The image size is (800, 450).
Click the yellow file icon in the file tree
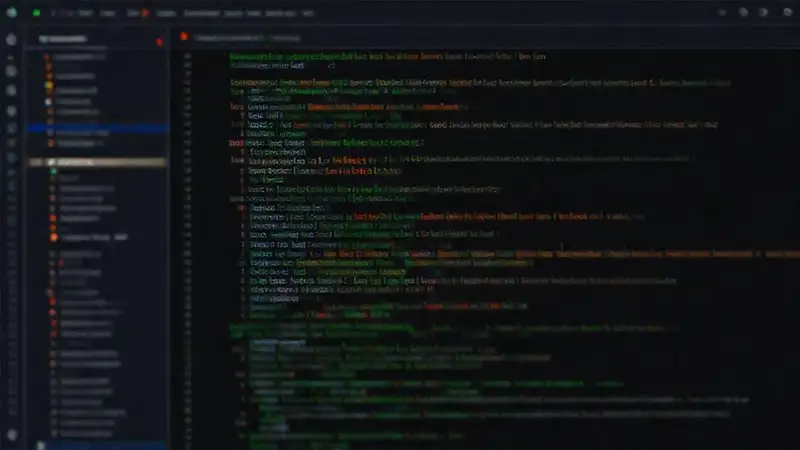49,86
